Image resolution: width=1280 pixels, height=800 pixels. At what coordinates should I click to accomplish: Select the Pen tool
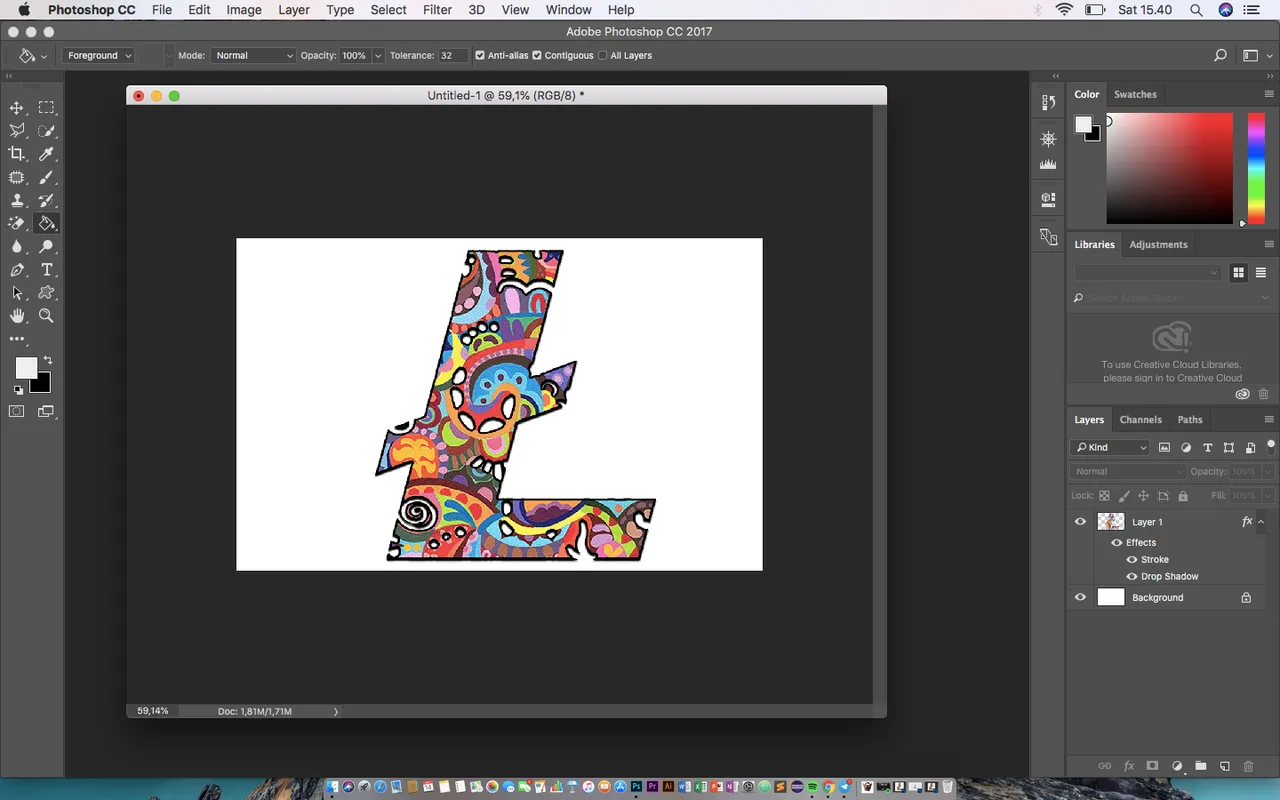(x=17, y=270)
